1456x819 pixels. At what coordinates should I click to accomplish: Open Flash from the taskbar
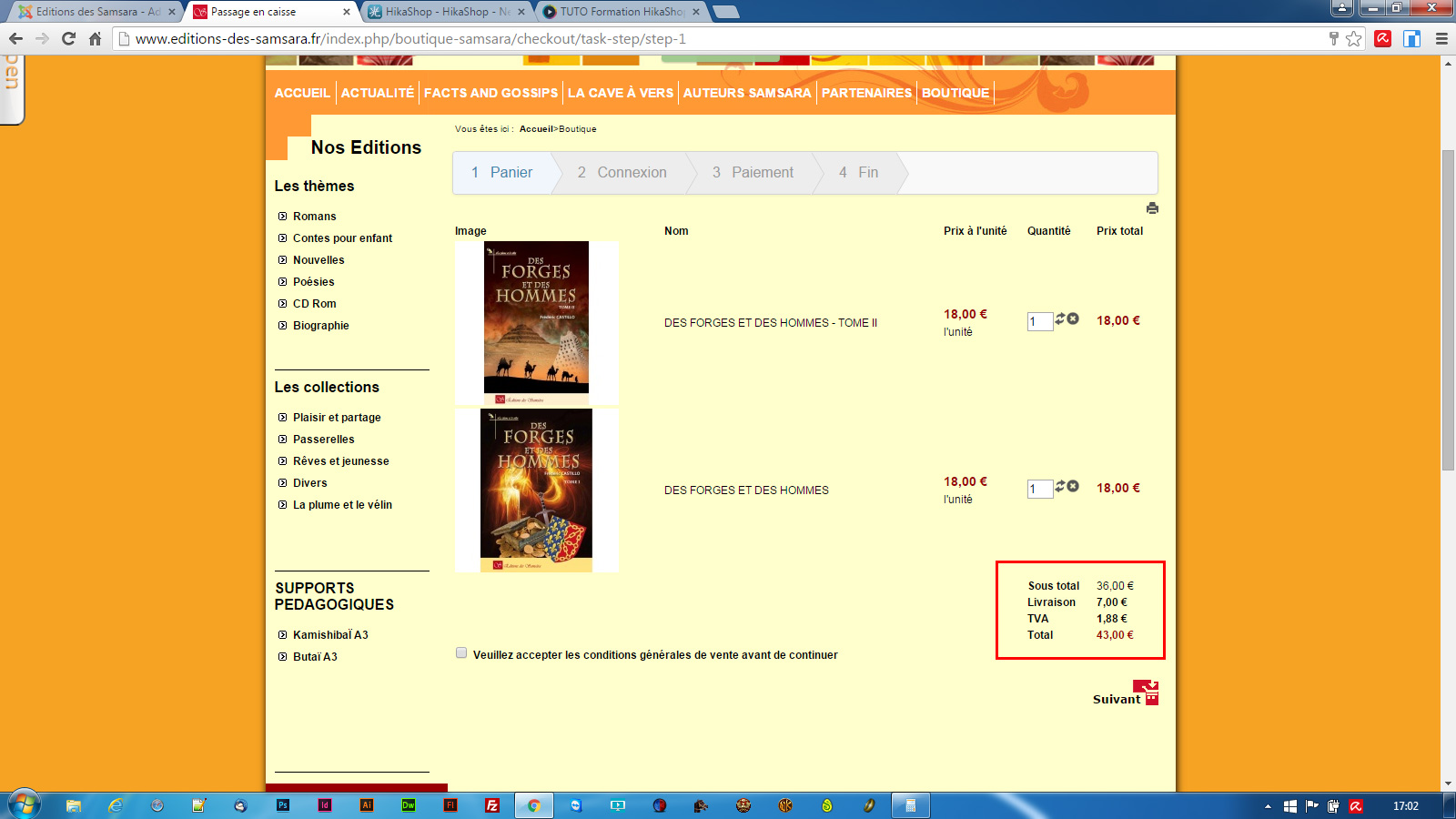coord(450,805)
